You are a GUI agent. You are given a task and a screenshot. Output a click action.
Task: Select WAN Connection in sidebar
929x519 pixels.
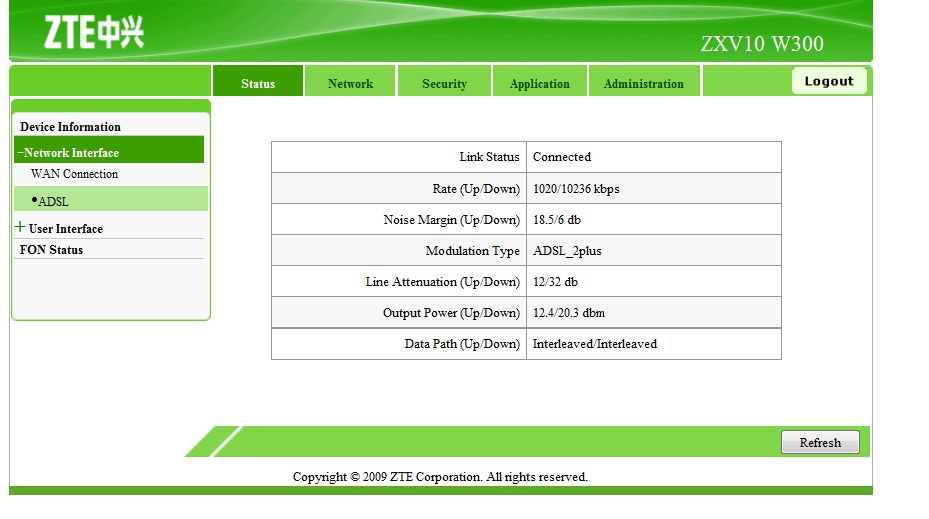(x=75, y=174)
